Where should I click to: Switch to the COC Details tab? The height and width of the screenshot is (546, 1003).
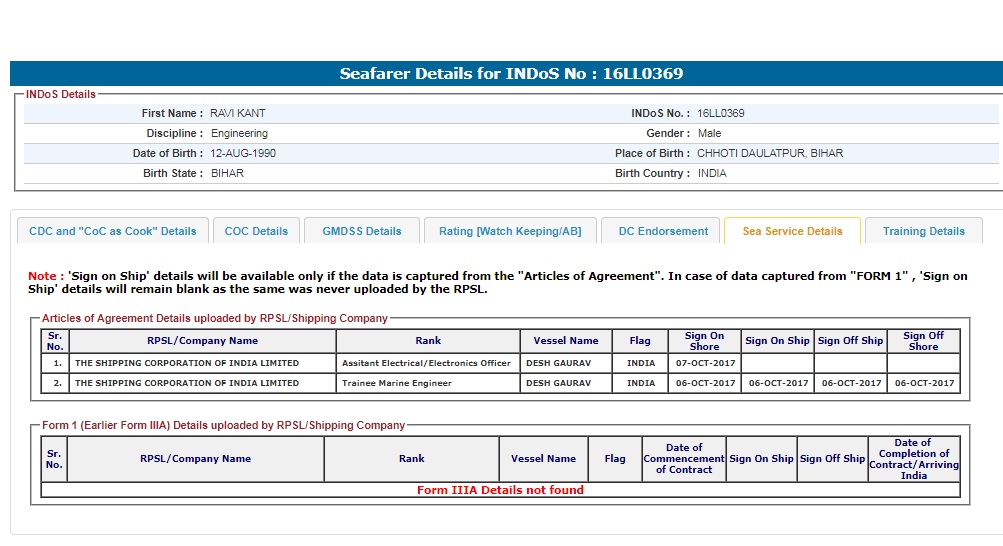click(x=256, y=231)
